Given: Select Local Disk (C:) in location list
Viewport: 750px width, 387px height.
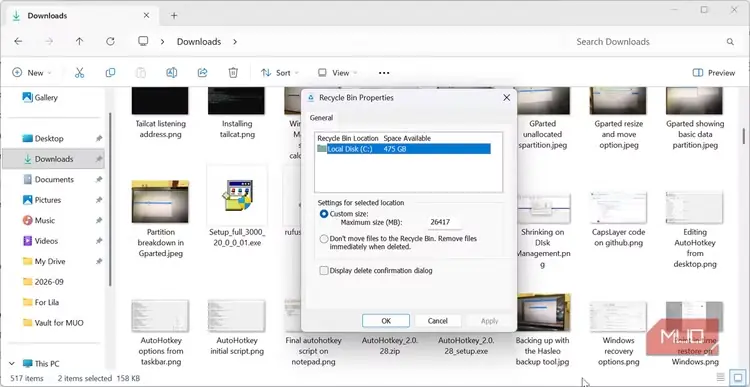Looking at the screenshot, I should click(403, 149).
